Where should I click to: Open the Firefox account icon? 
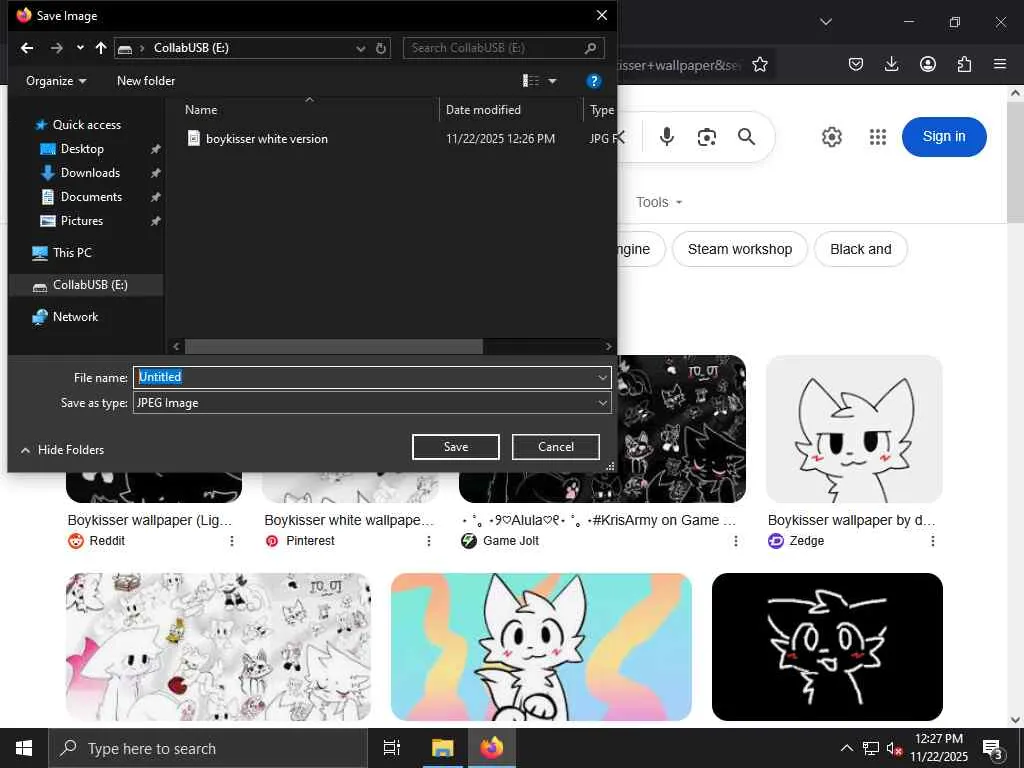(x=928, y=64)
